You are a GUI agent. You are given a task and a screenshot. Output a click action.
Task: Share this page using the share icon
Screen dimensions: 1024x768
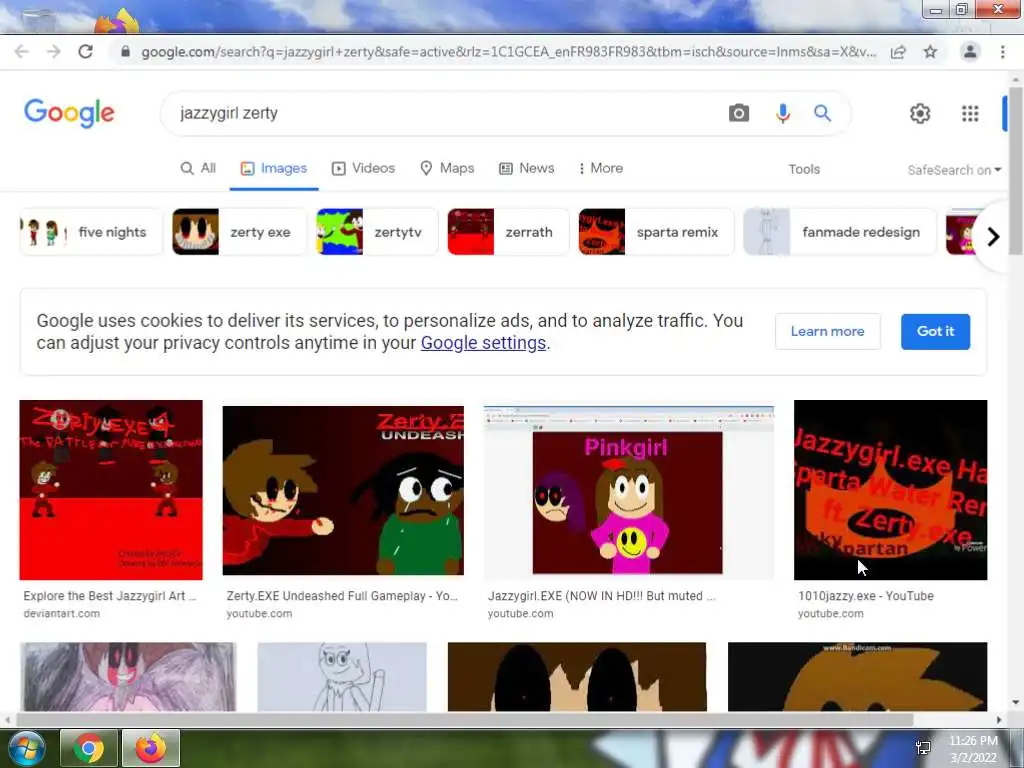(x=898, y=52)
